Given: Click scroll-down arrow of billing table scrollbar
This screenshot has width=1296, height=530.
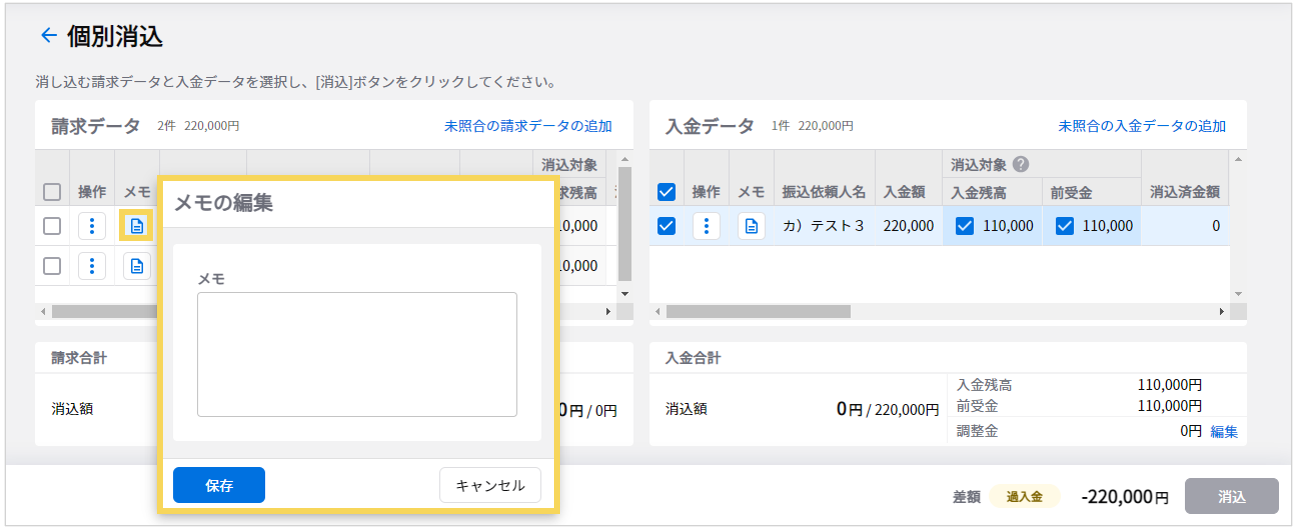Looking at the screenshot, I should (x=625, y=293).
